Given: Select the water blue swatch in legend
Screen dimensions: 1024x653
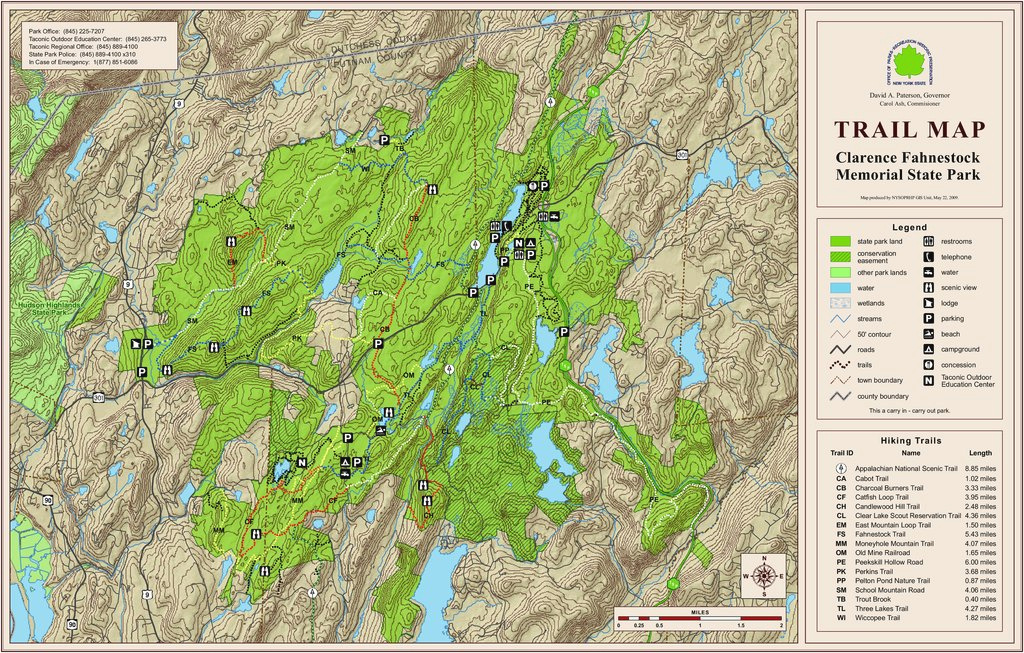Looking at the screenshot, I should click(x=839, y=287).
